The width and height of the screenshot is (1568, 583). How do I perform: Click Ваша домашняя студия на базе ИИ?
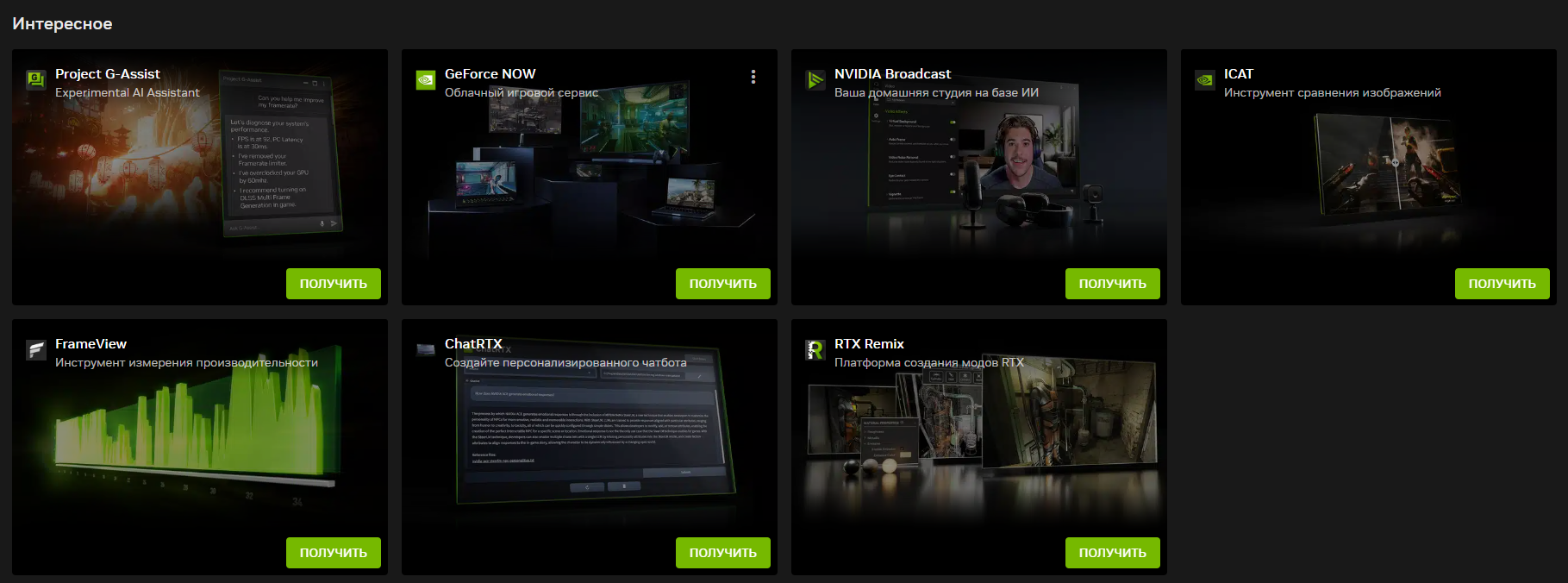tap(936, 92)
